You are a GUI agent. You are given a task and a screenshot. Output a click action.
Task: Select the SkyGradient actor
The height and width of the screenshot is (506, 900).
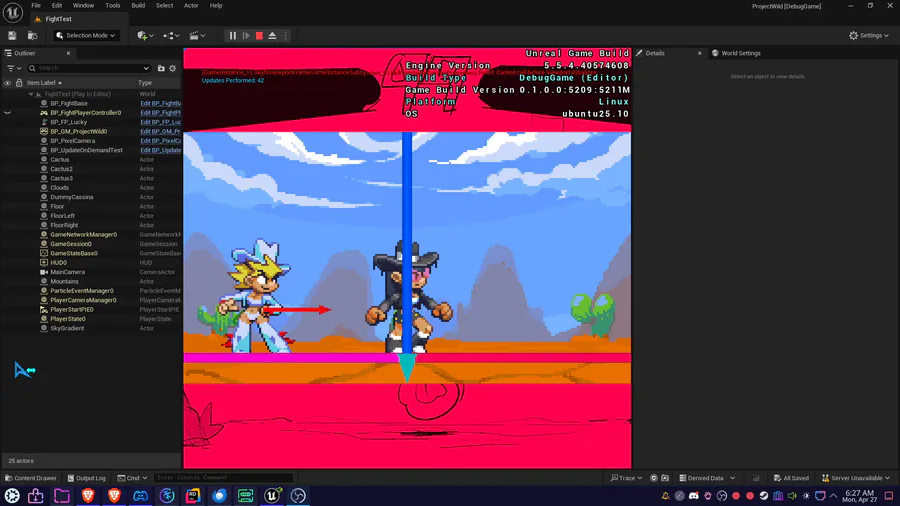coord(67,328)
